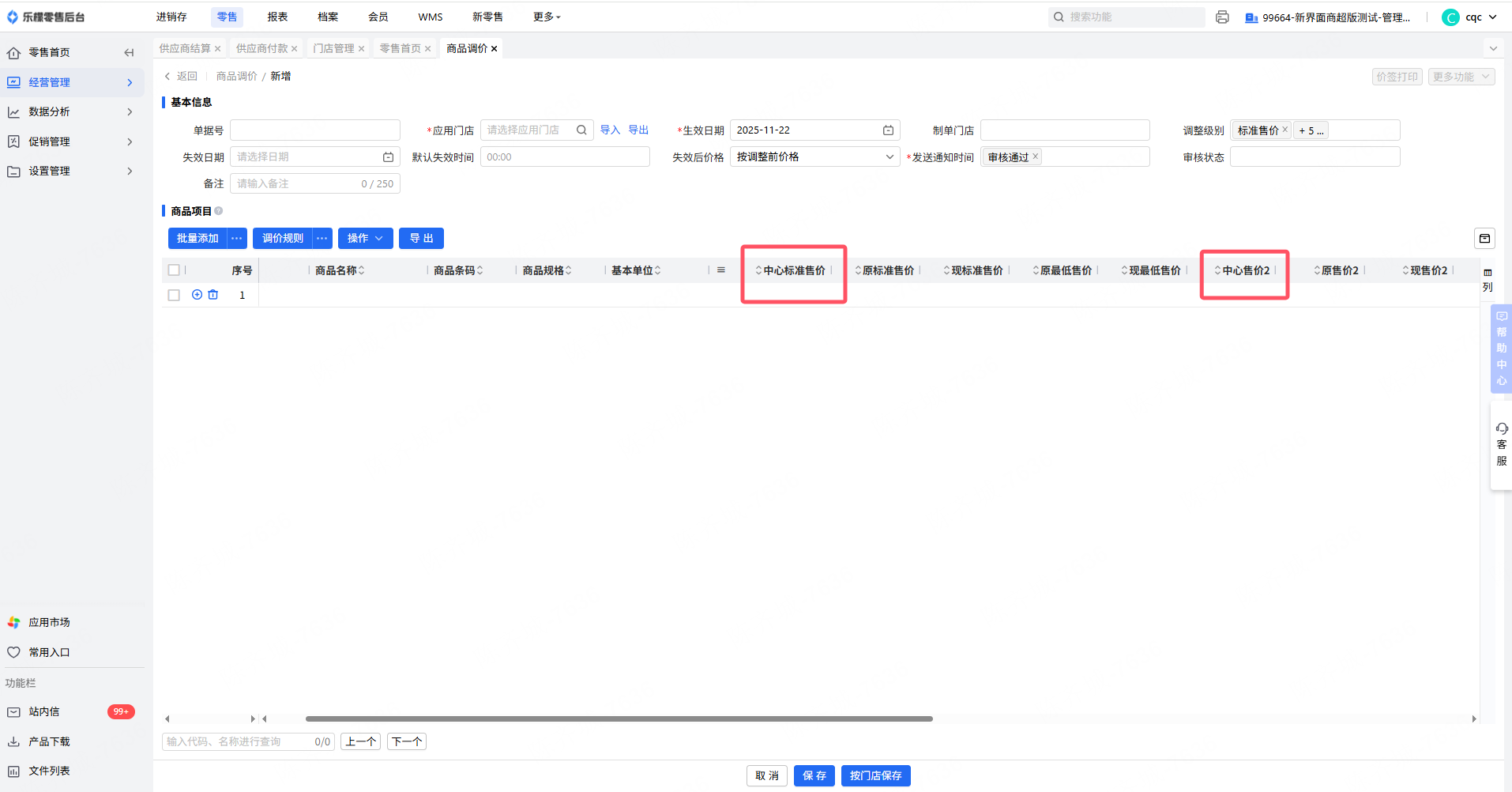This screenshot has height=792, width=1512.
Task: Focus the 备注 input field
Action: (315, 184)
